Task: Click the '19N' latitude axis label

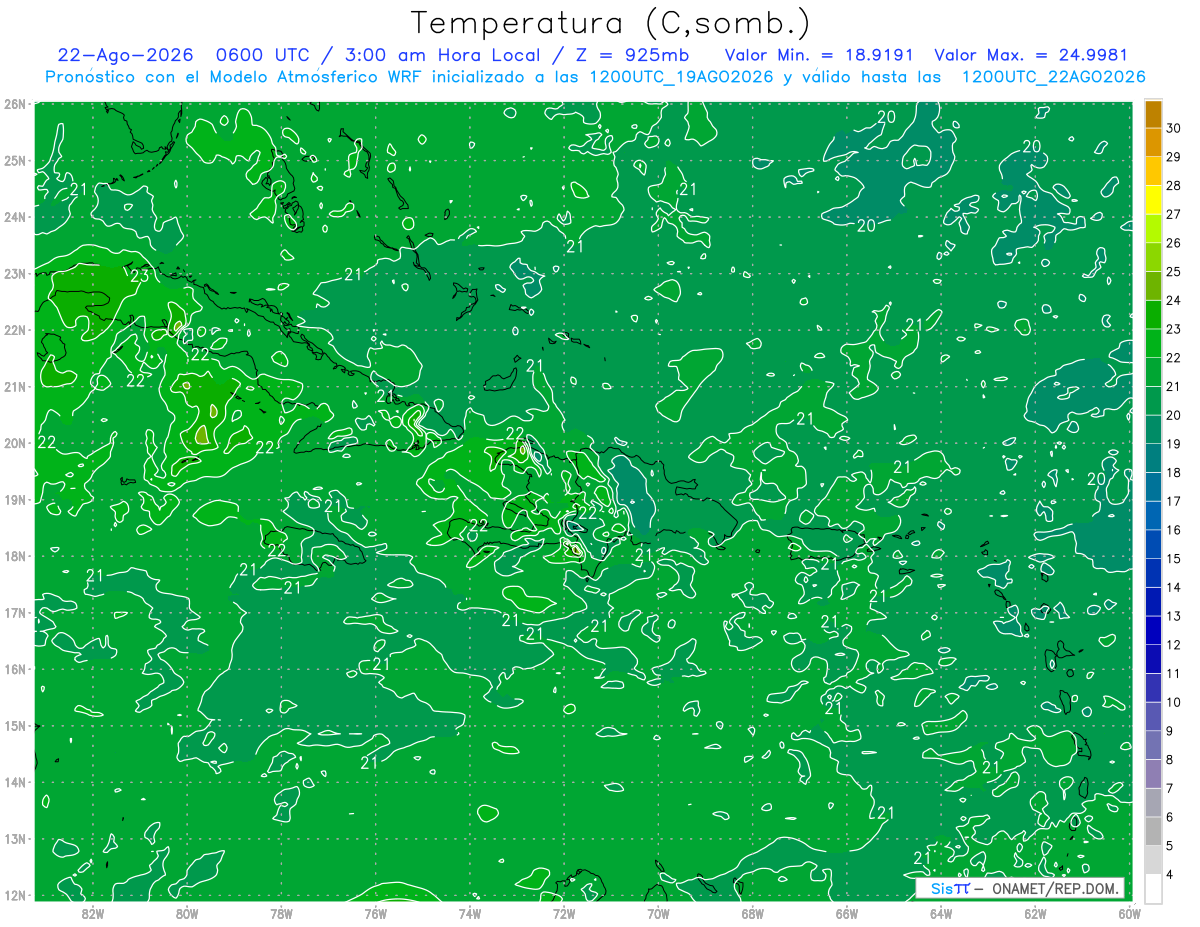Action: click(x=14, y=499)
